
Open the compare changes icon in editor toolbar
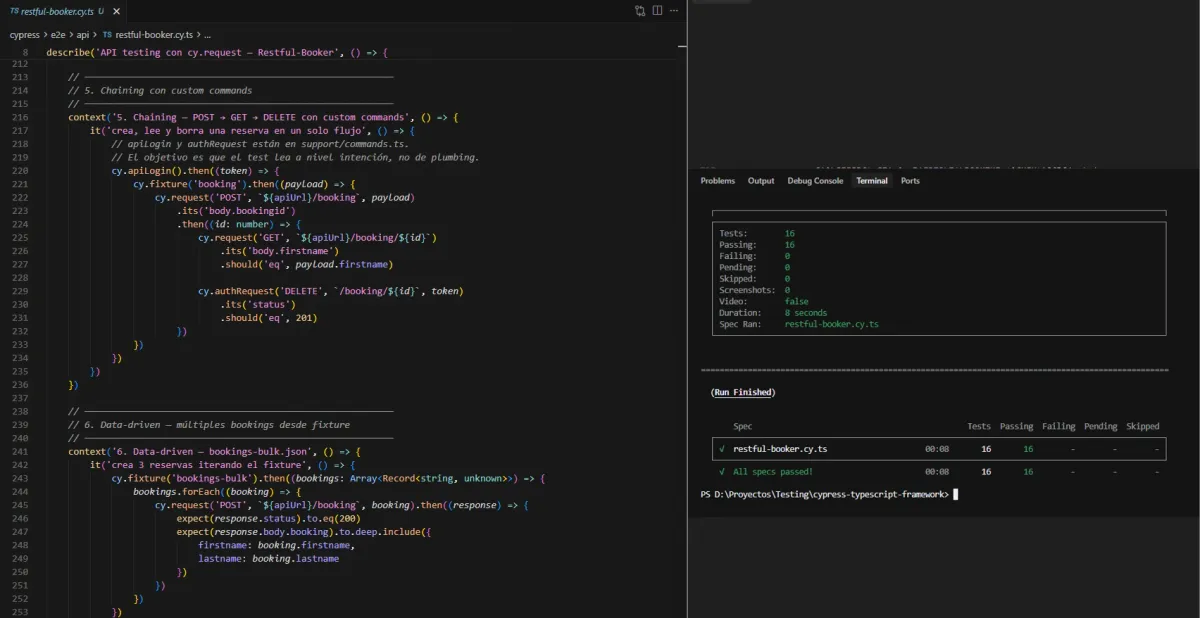click(640, 11)
